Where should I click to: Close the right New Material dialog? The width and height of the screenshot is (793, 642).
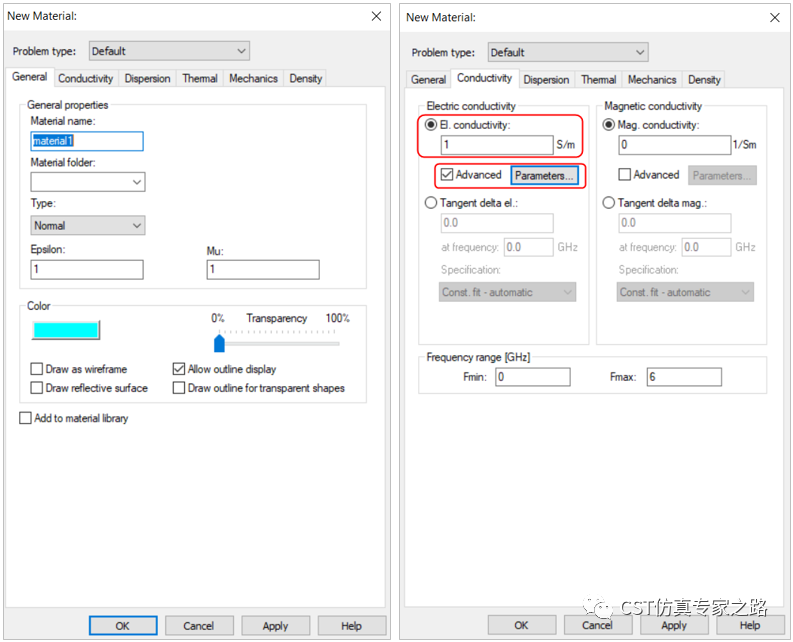[x=775, y=18]
